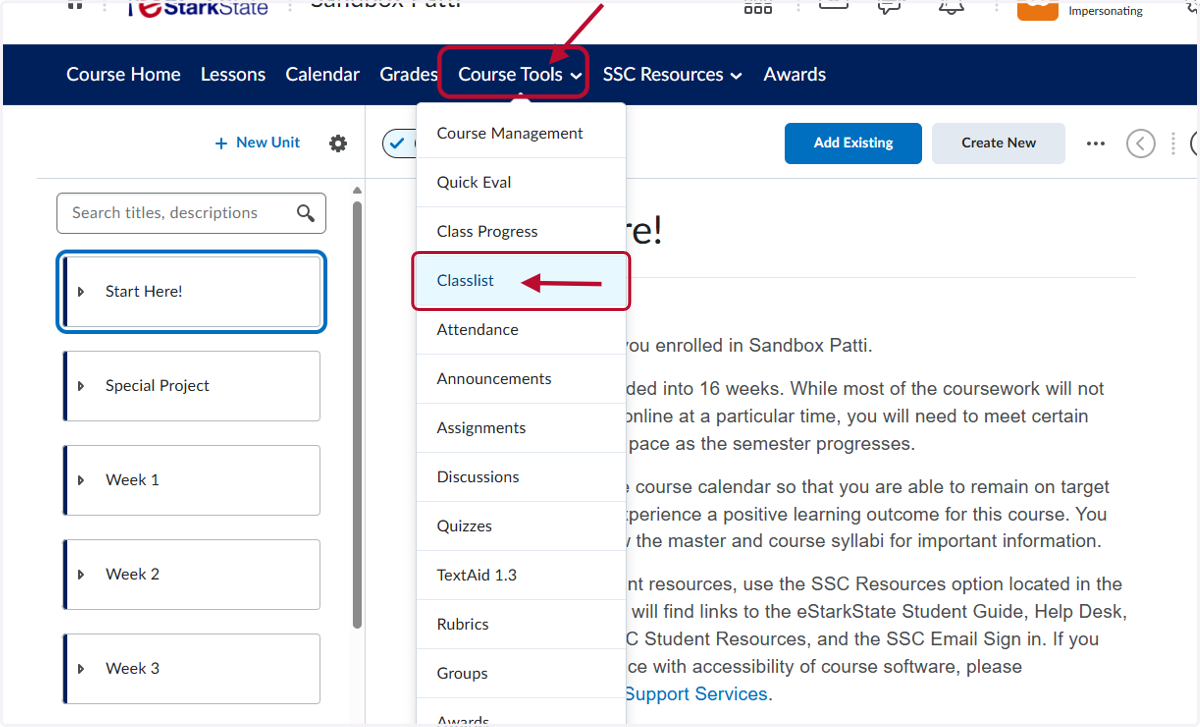This screenshot has width=1200, height=727.
Task: Choose Classlist in Course Tools menu
Action: [x=521, y=281]
